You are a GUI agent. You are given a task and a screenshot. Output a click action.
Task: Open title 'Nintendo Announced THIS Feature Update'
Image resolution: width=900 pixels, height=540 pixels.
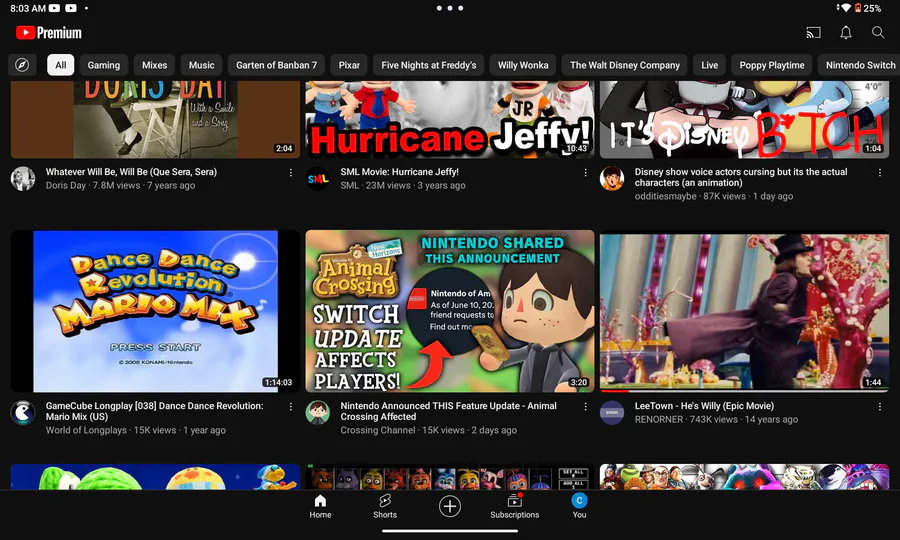click(448, 411)
